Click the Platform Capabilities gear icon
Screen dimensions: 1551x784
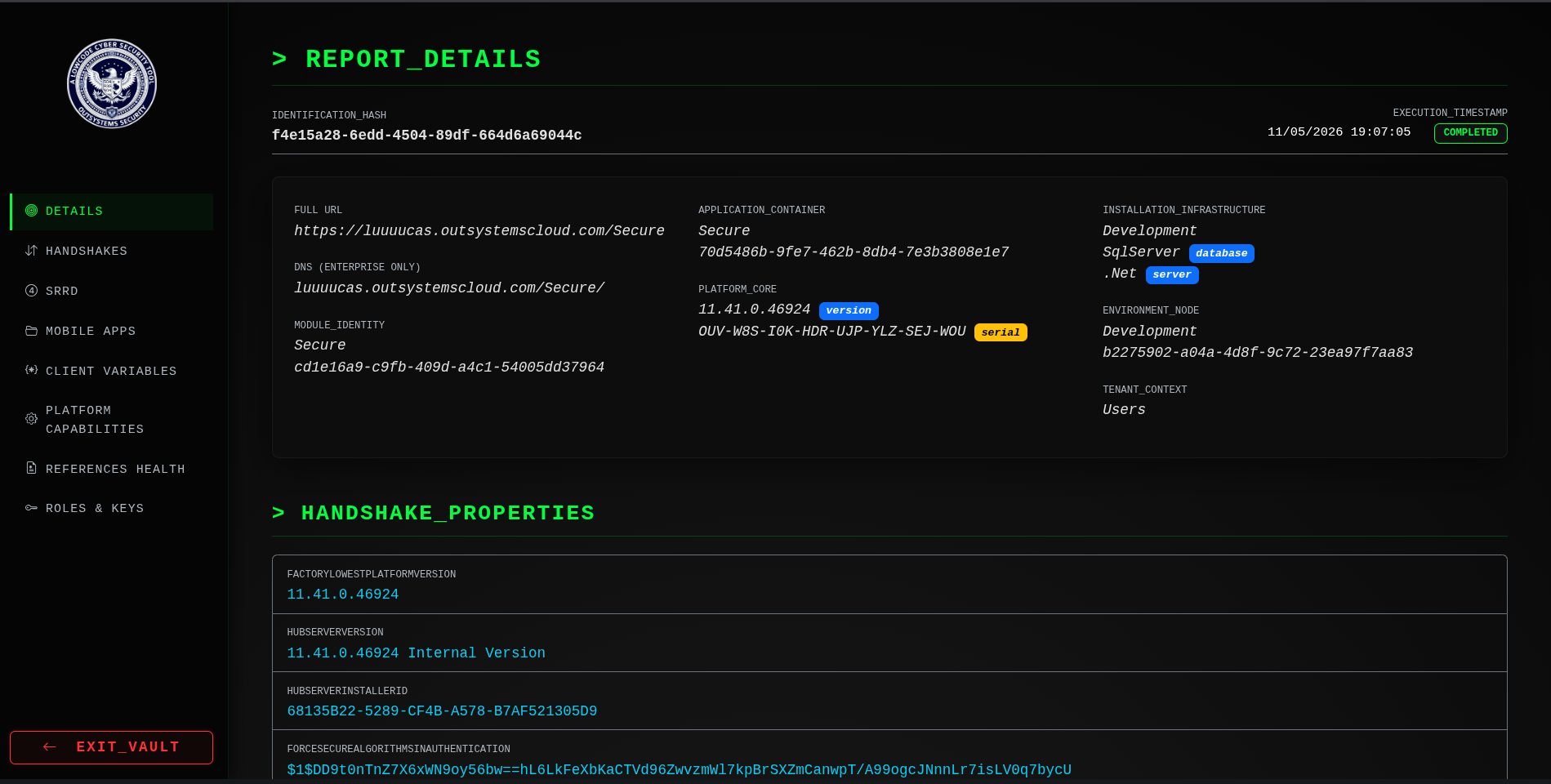(31, 419)
